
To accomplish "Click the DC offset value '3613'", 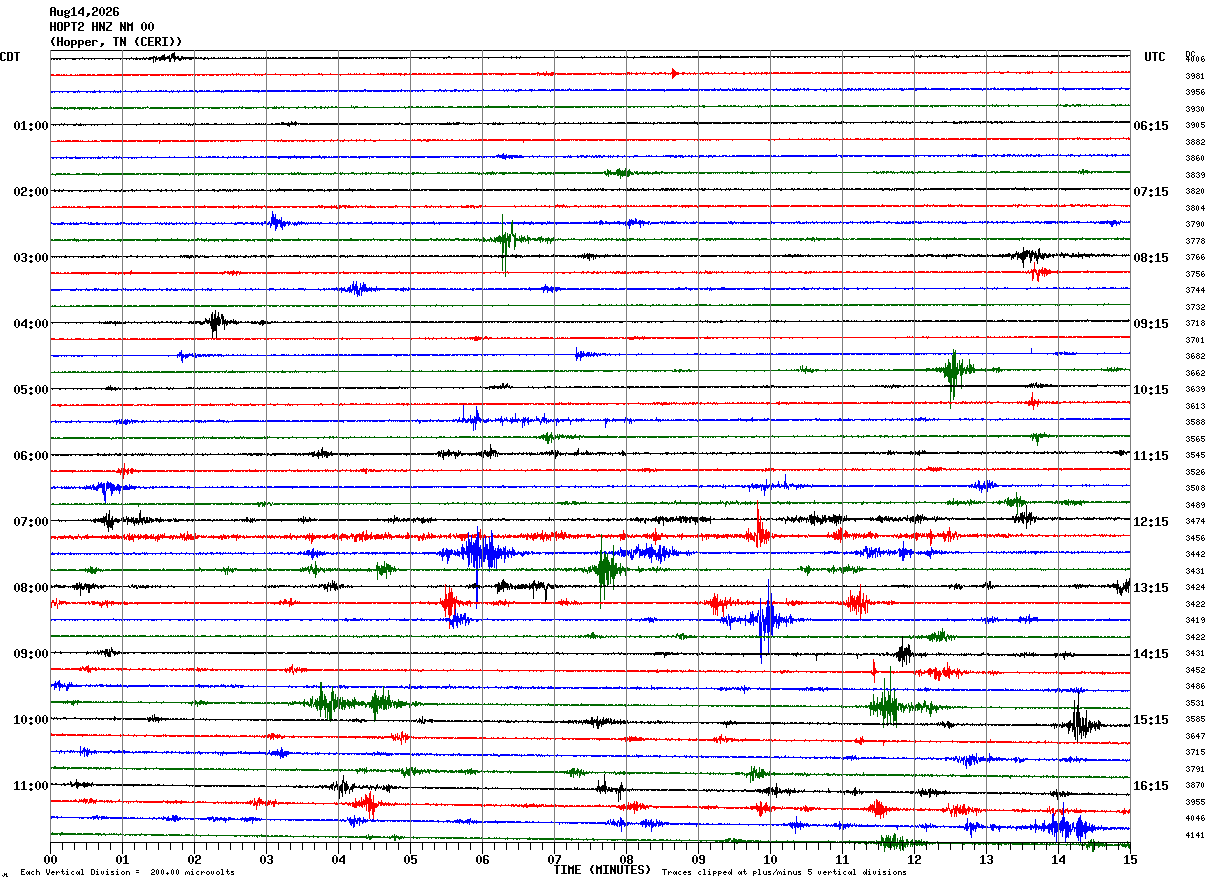I will (1195, 406).
